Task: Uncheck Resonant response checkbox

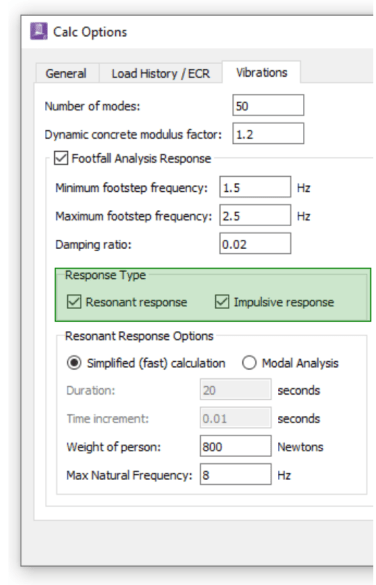Action: click(74, 302)
